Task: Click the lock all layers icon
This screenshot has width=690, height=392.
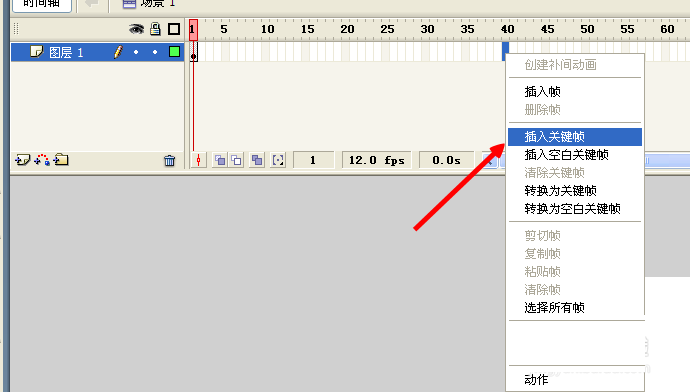Action: (x=155, y=29)
